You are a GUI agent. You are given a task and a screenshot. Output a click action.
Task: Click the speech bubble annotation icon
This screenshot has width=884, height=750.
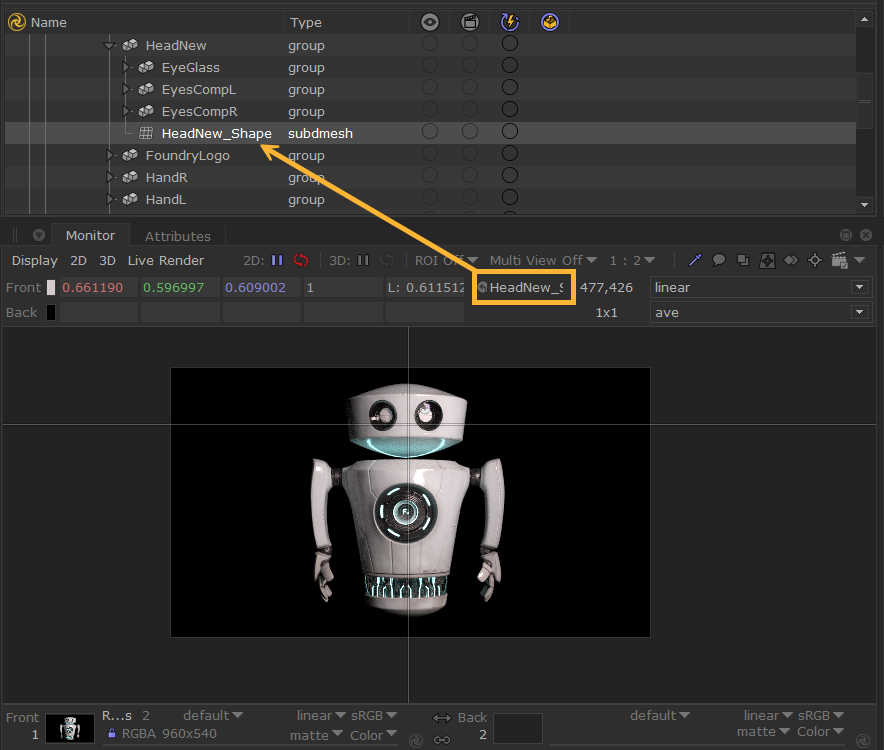coord(718,260)
